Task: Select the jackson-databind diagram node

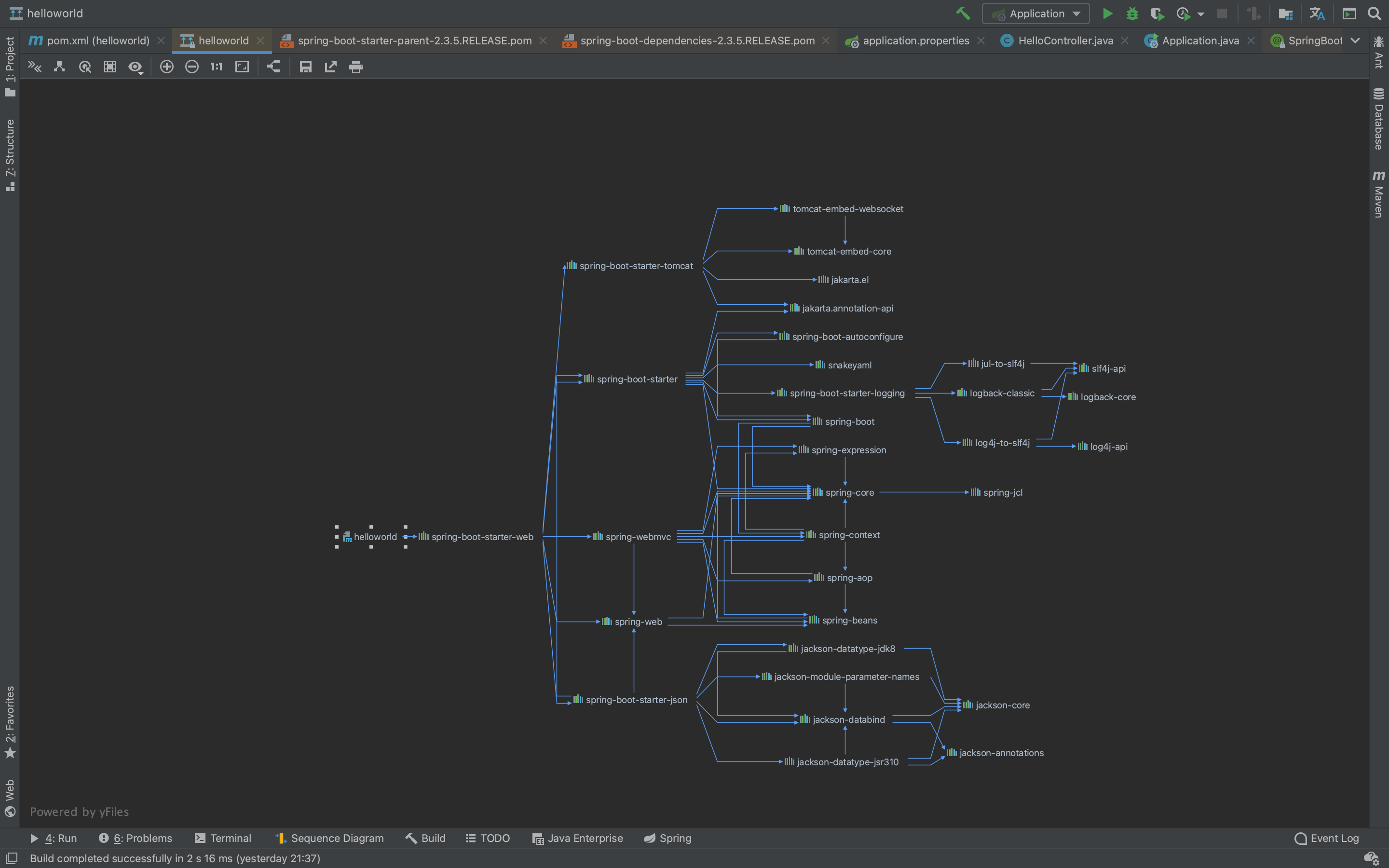Action: [x=843, y=719]
